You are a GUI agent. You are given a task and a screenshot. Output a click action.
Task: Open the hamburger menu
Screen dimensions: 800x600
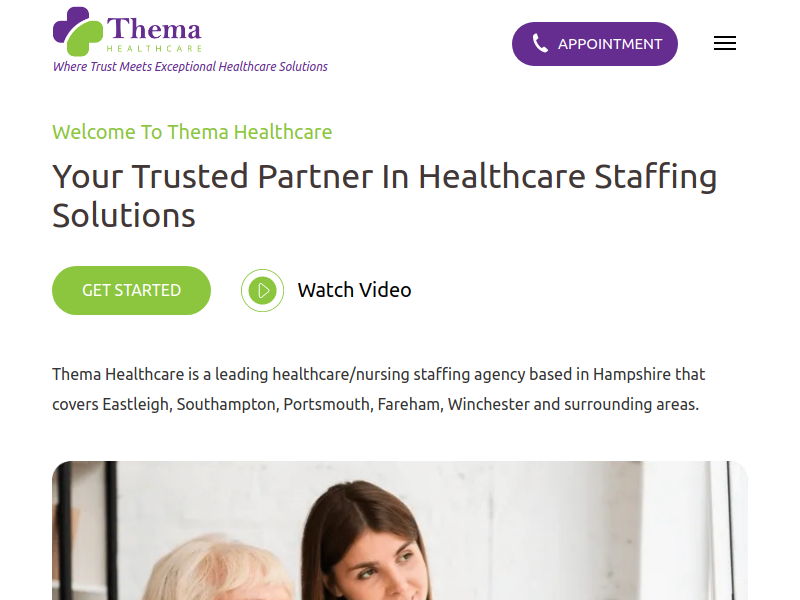724,43
